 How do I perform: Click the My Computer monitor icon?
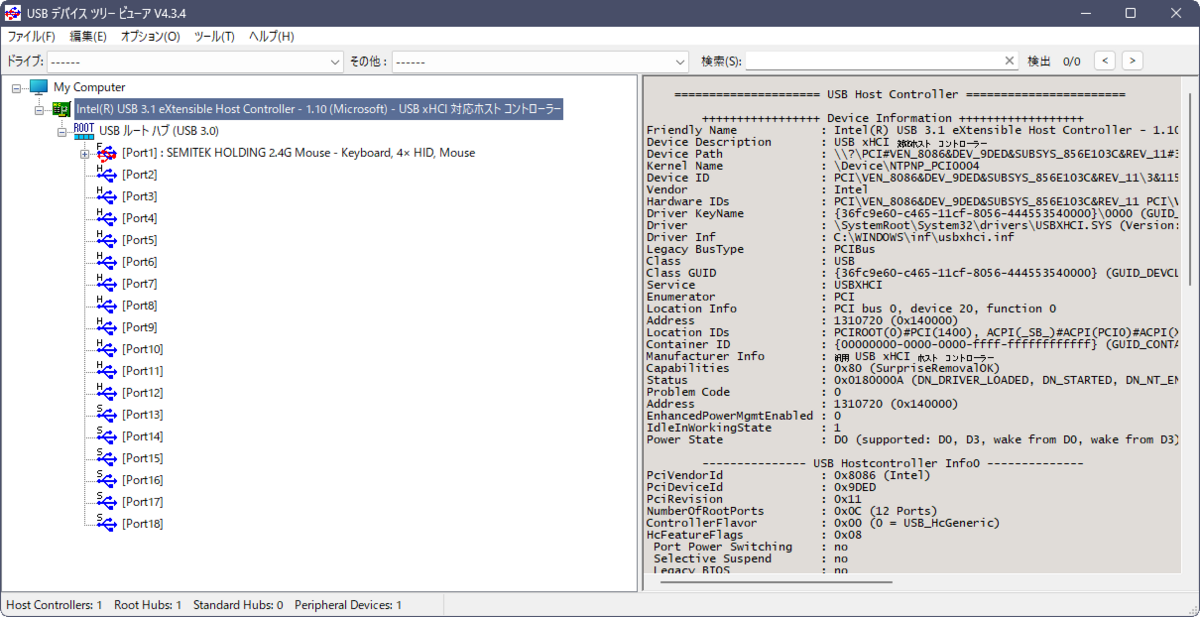[x=39, y=88]
